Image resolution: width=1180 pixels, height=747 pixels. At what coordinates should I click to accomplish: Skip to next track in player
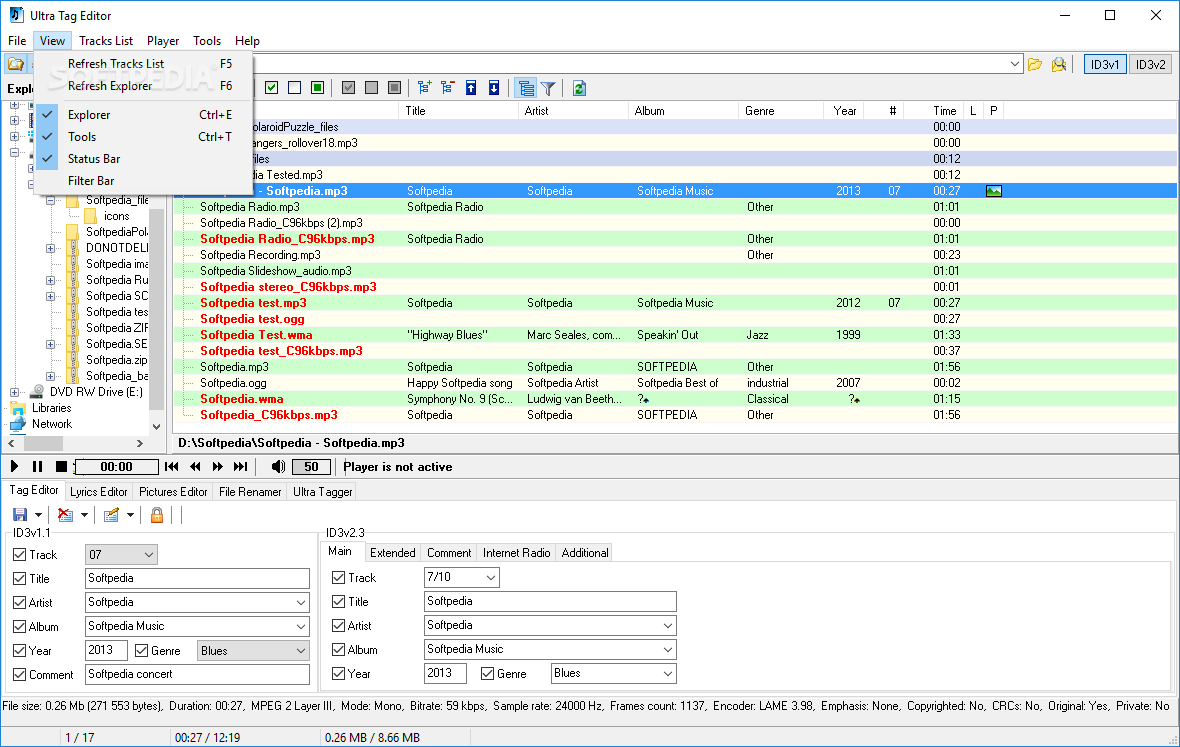(x=241, y=466)
